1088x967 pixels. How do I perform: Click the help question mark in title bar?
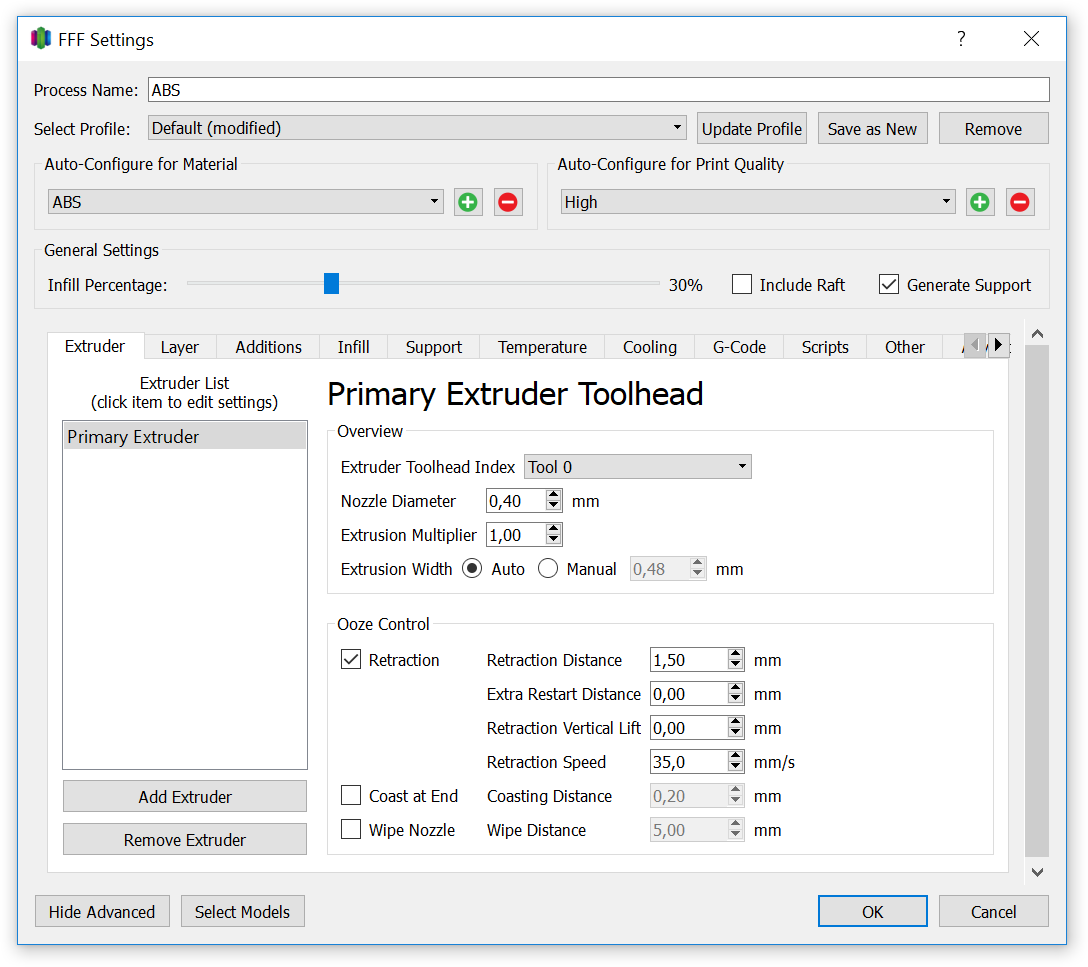(x=961, y=39)
